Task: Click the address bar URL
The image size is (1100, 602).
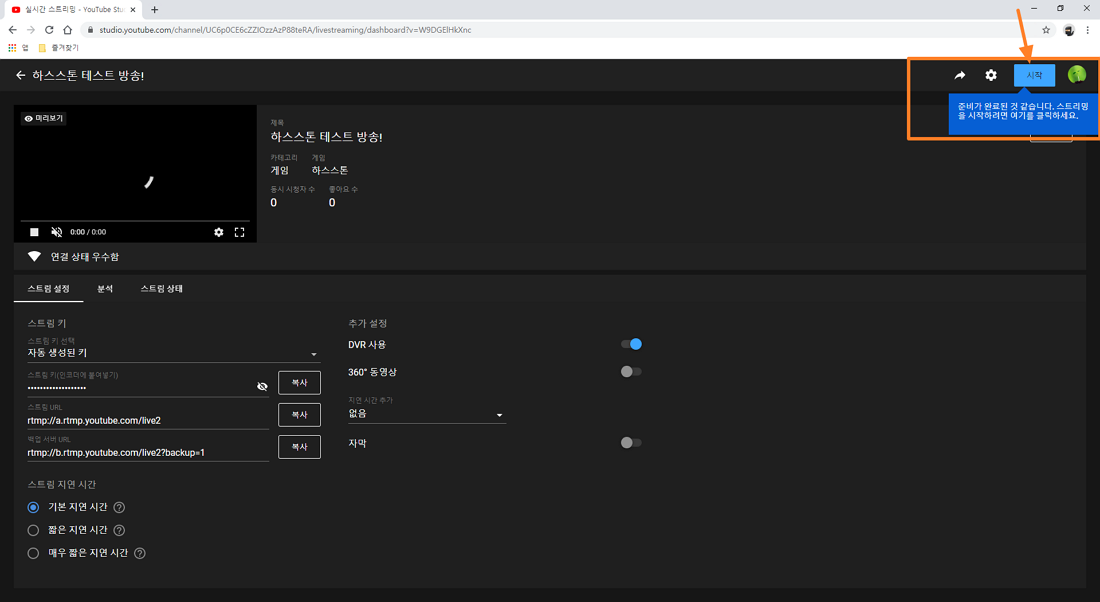Action: [x=286, y=30]
